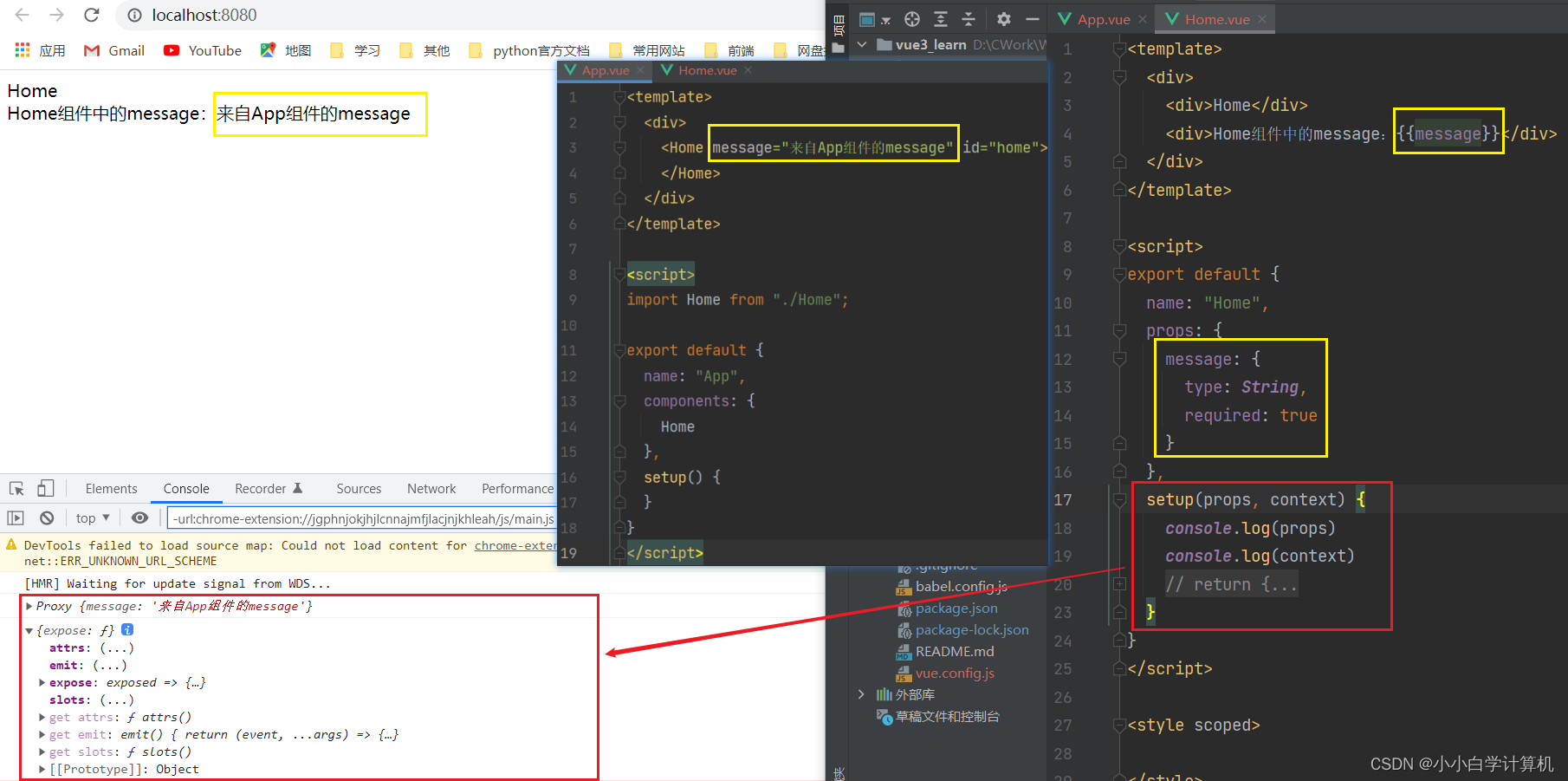This screenshot has width=1568, height=781.
Task: Locate the opened file in the project tree
Action: [x=912, y=19]
